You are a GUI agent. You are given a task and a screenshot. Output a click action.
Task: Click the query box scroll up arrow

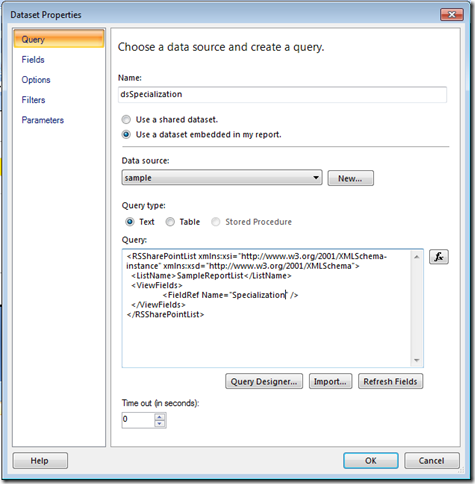click(417, 257)
